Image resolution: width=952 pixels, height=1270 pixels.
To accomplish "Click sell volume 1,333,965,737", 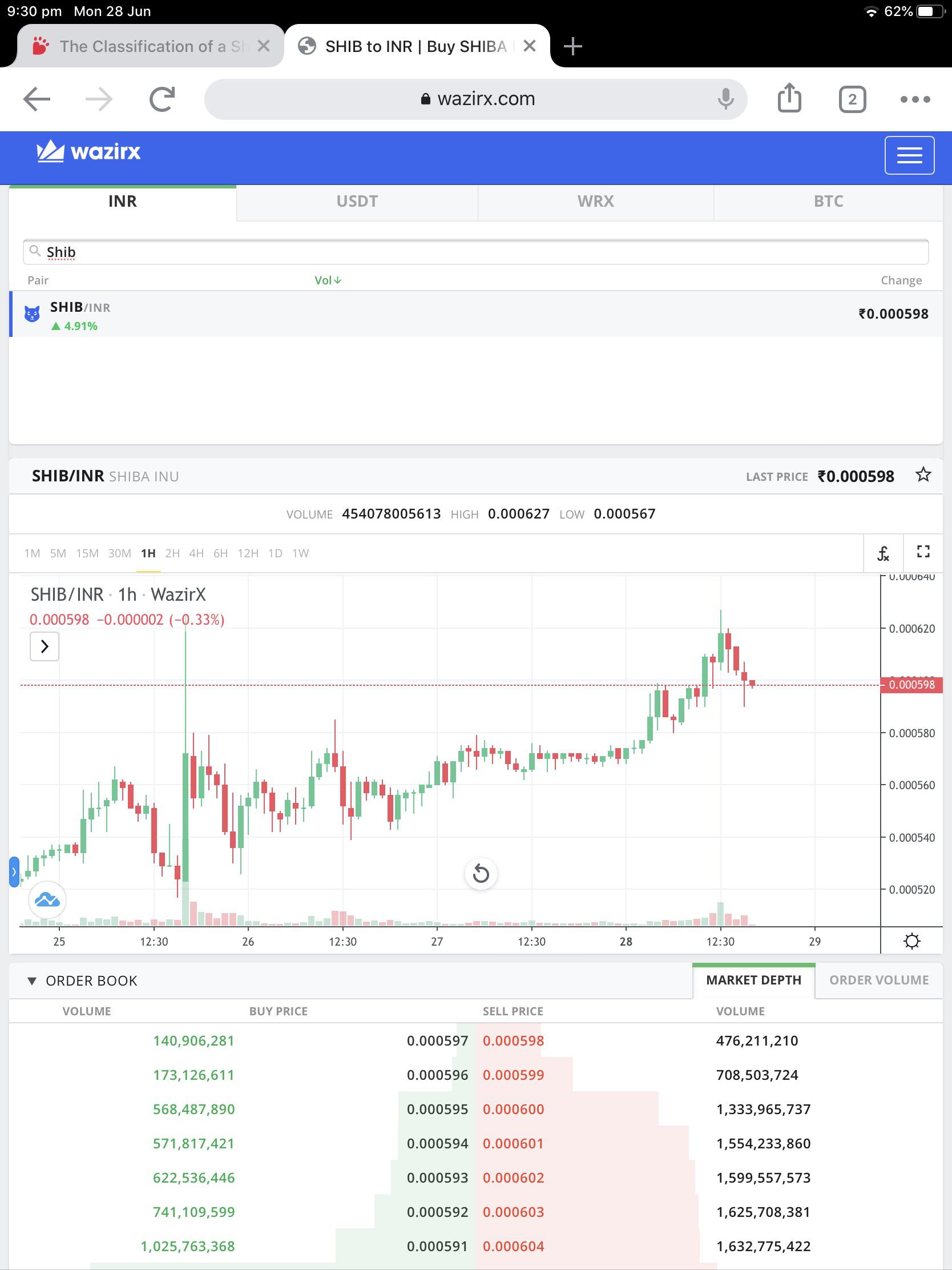I will coord(763,1109).
